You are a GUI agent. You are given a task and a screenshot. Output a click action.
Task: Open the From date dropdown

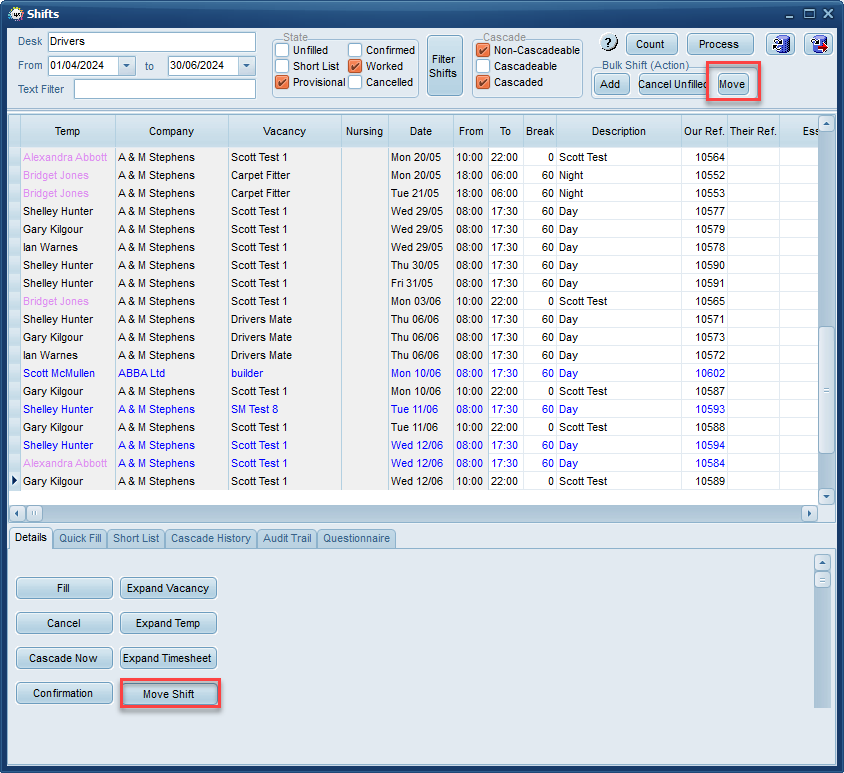[126, 66]
